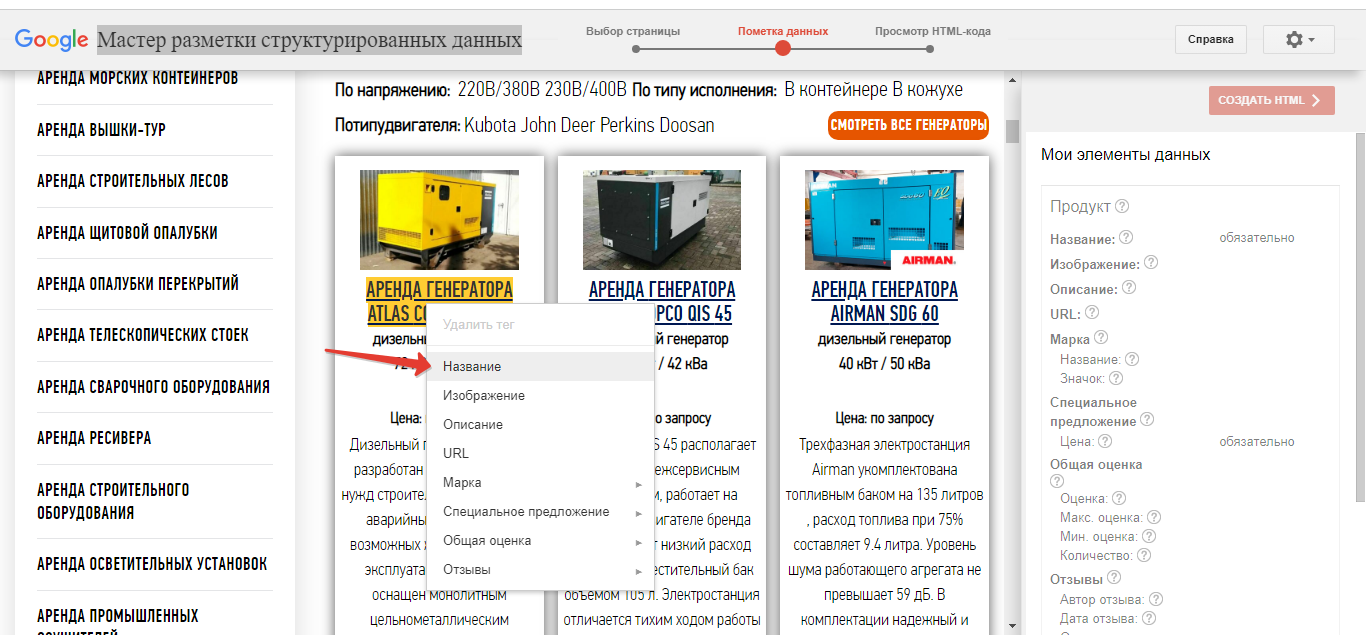Click help icon under Общая оценка heading
1366x635 pixels.
pos(1057,481)
